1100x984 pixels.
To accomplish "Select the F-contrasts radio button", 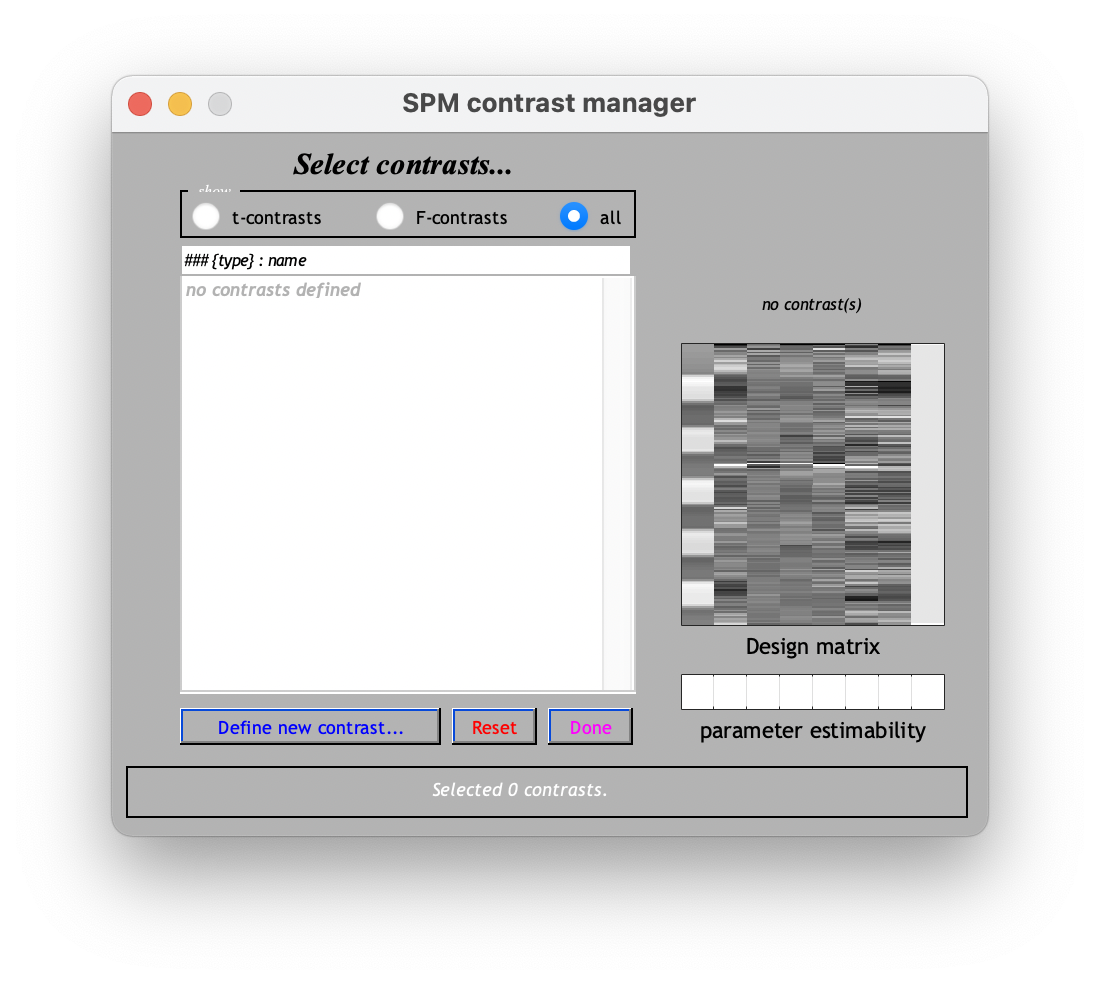I will coord(390,216).
